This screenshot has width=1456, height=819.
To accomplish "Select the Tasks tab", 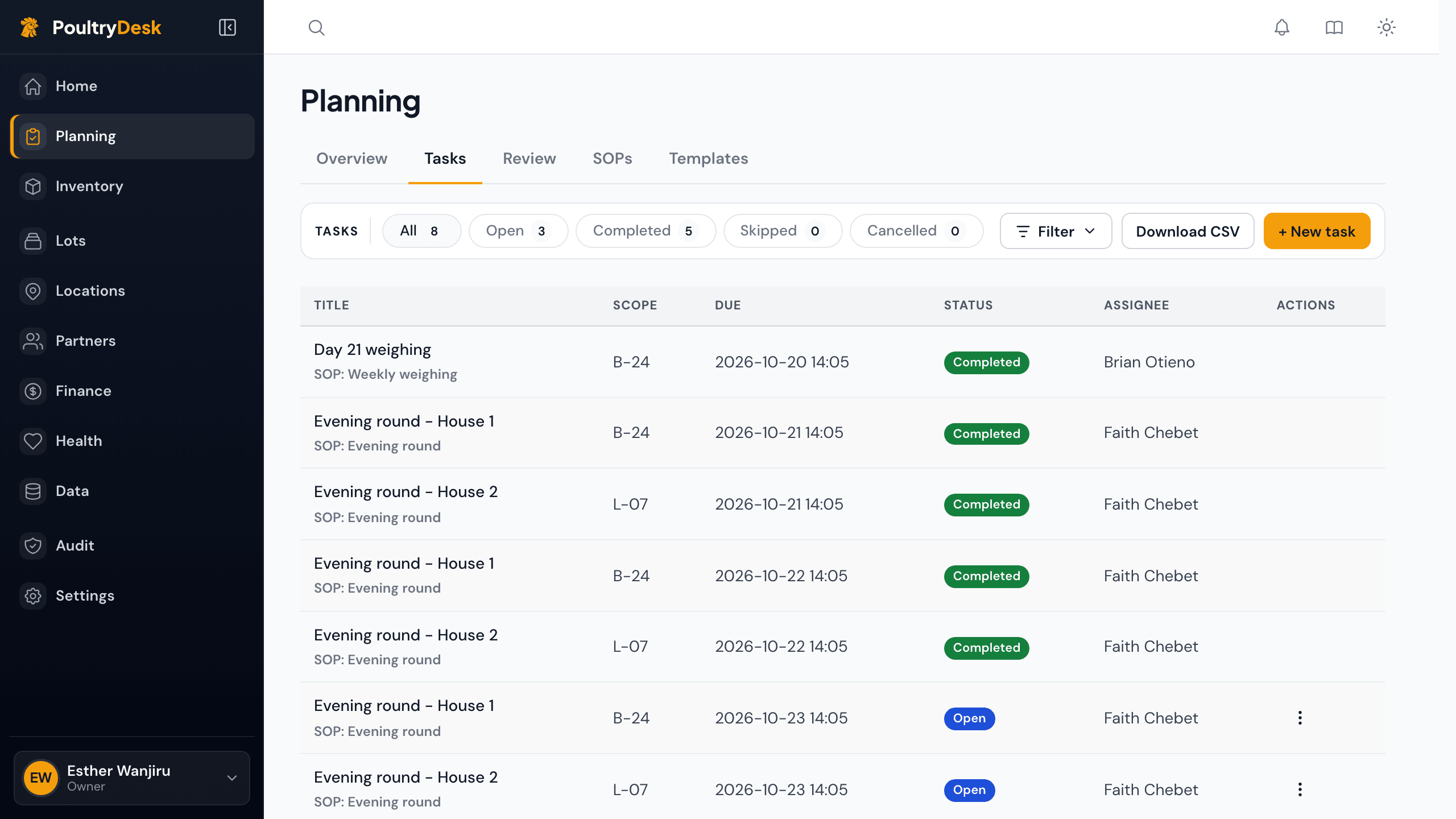I will tap(445, 159).
